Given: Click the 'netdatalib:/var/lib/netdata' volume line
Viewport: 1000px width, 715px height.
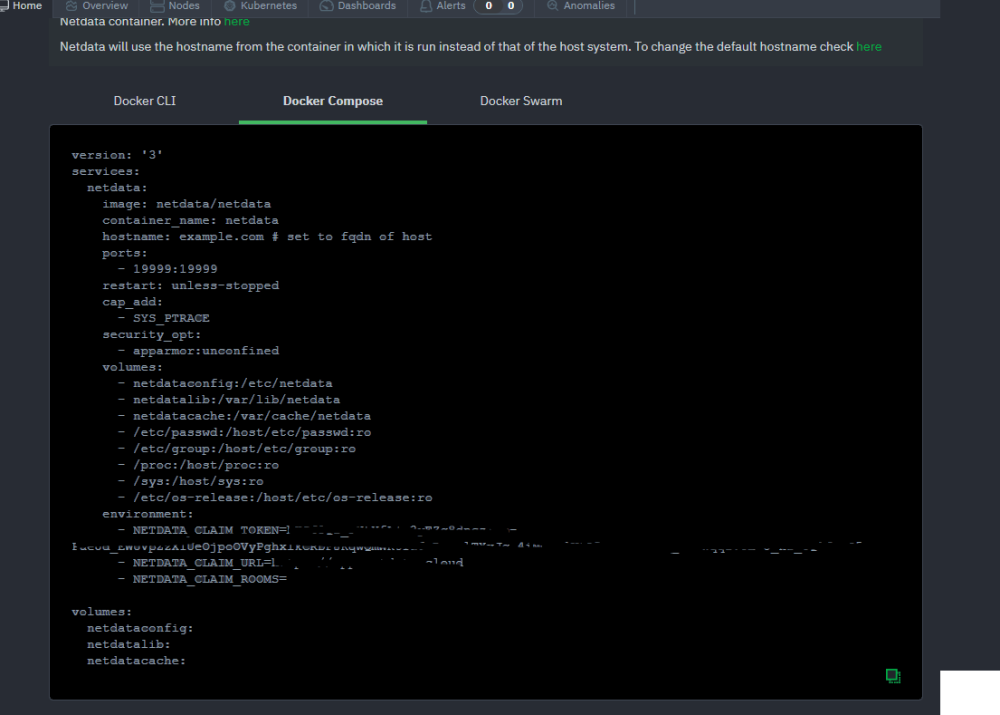Looking at the screenshot, I should 229,400.
